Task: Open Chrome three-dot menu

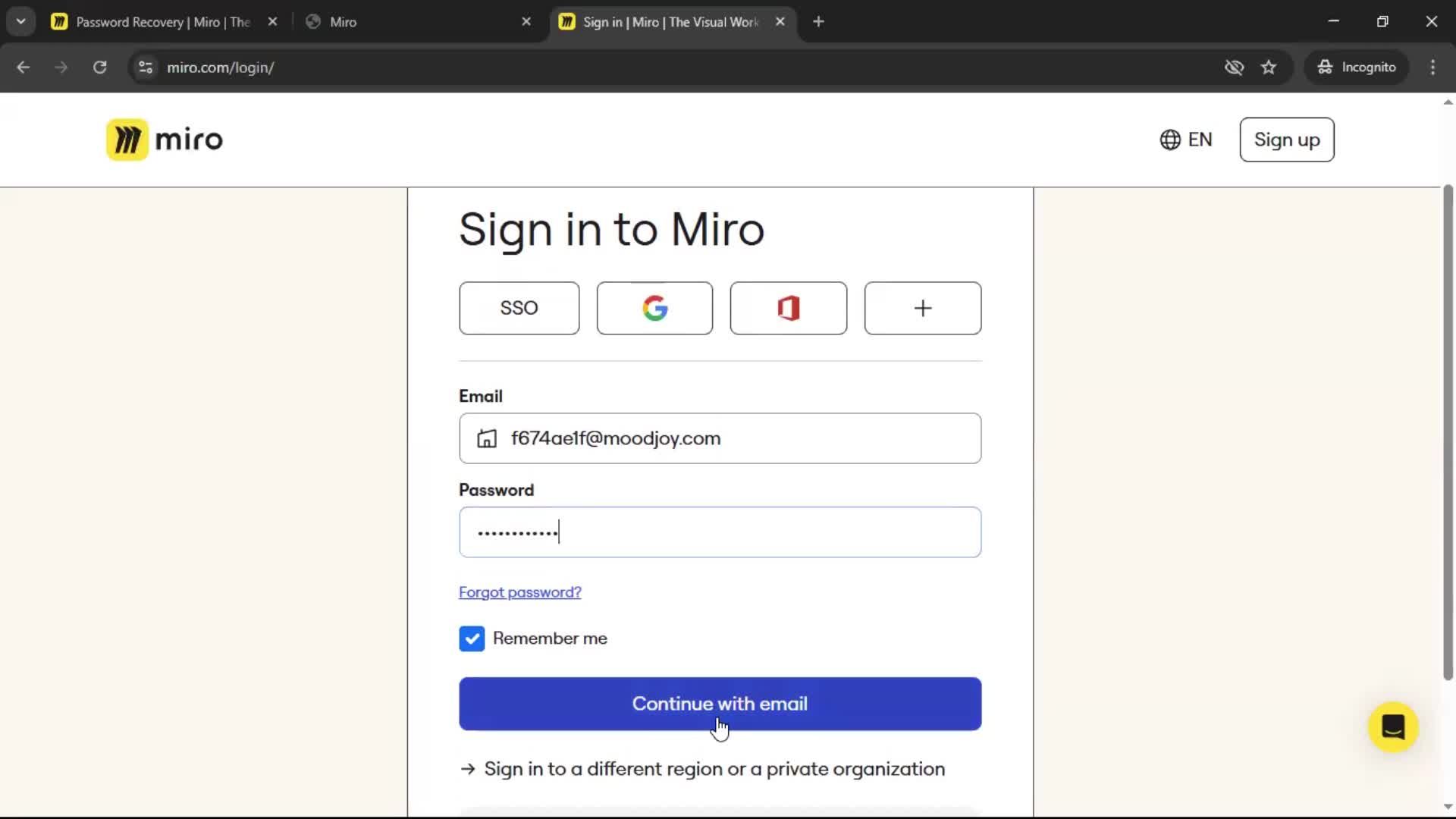Action: coord(1432,67)
